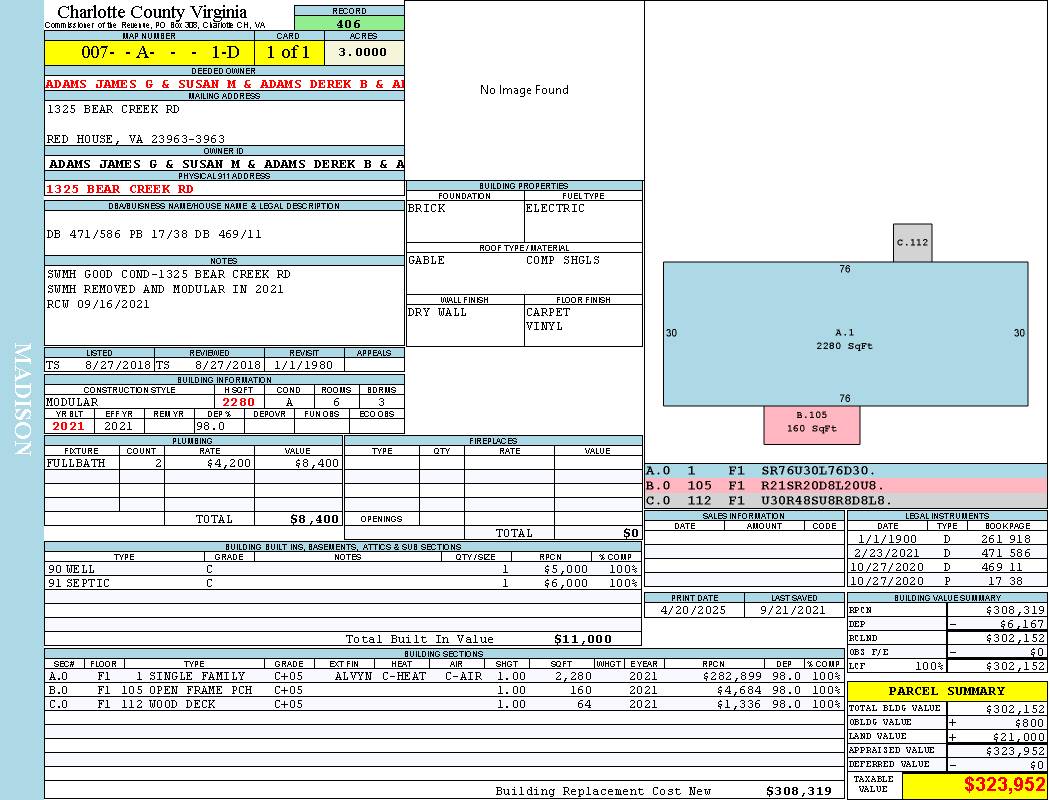1050x800 pixels.
Task: Click the yellow PARCEL SUMMARY header
Action: [947, 691]
